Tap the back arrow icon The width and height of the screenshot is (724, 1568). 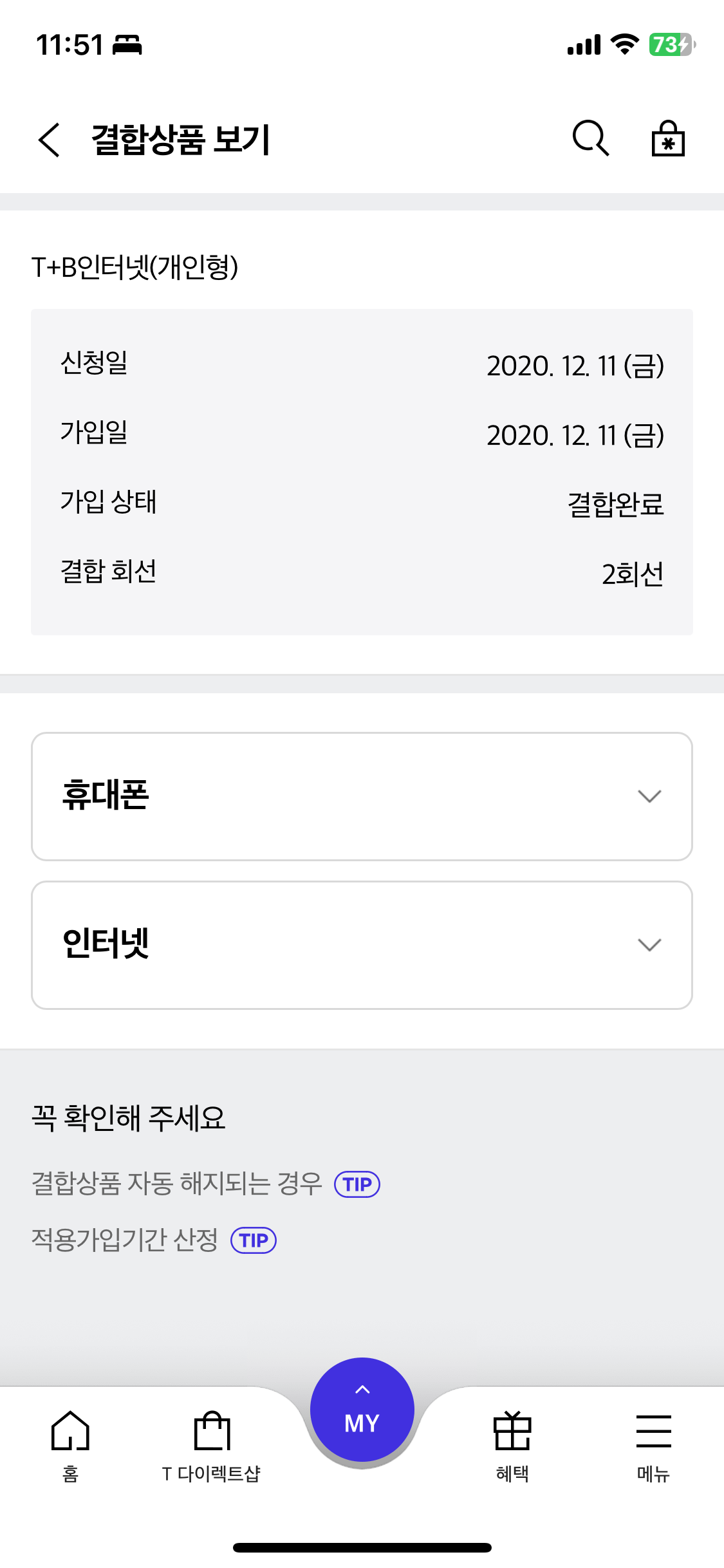(50, 140)
